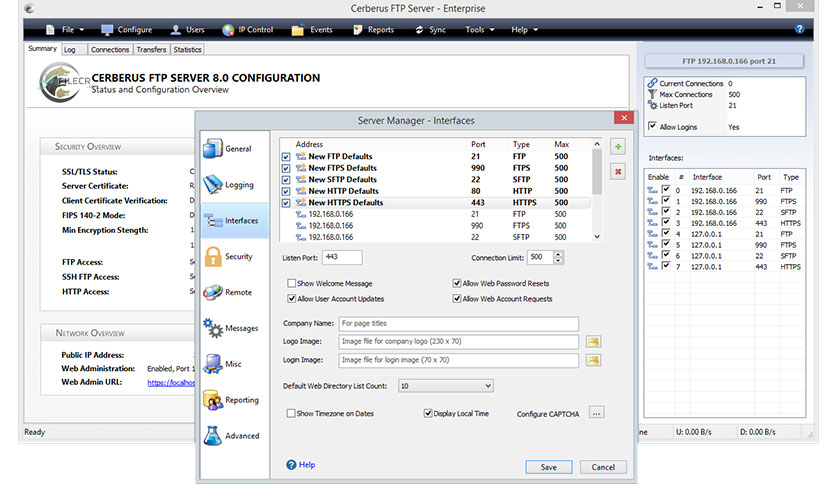Toggle New FTPS Defaults checkbox
Screen dimensions: 836x484
286,168
